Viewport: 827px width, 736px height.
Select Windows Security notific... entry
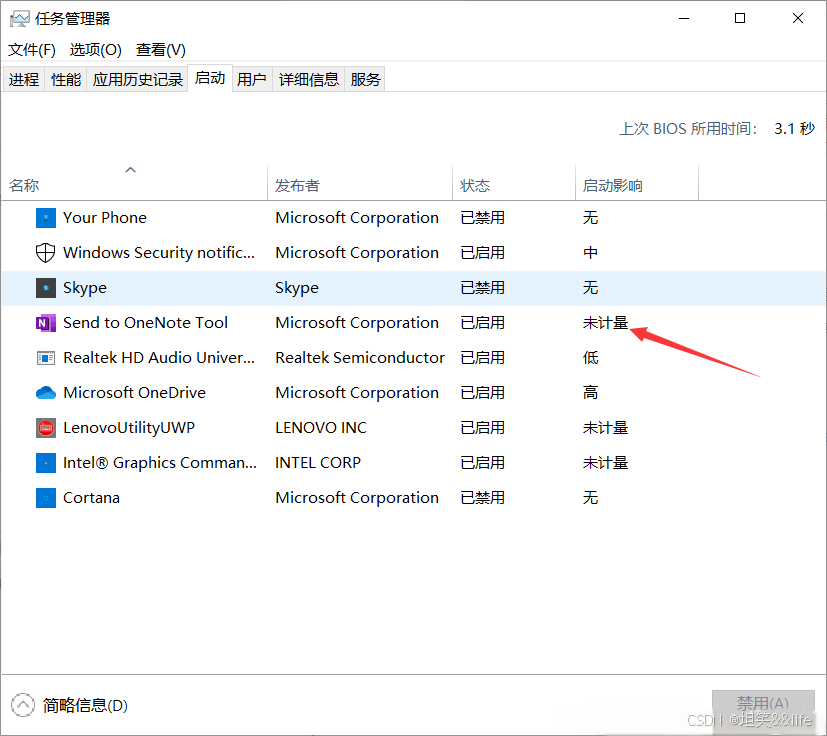[159, 253]
